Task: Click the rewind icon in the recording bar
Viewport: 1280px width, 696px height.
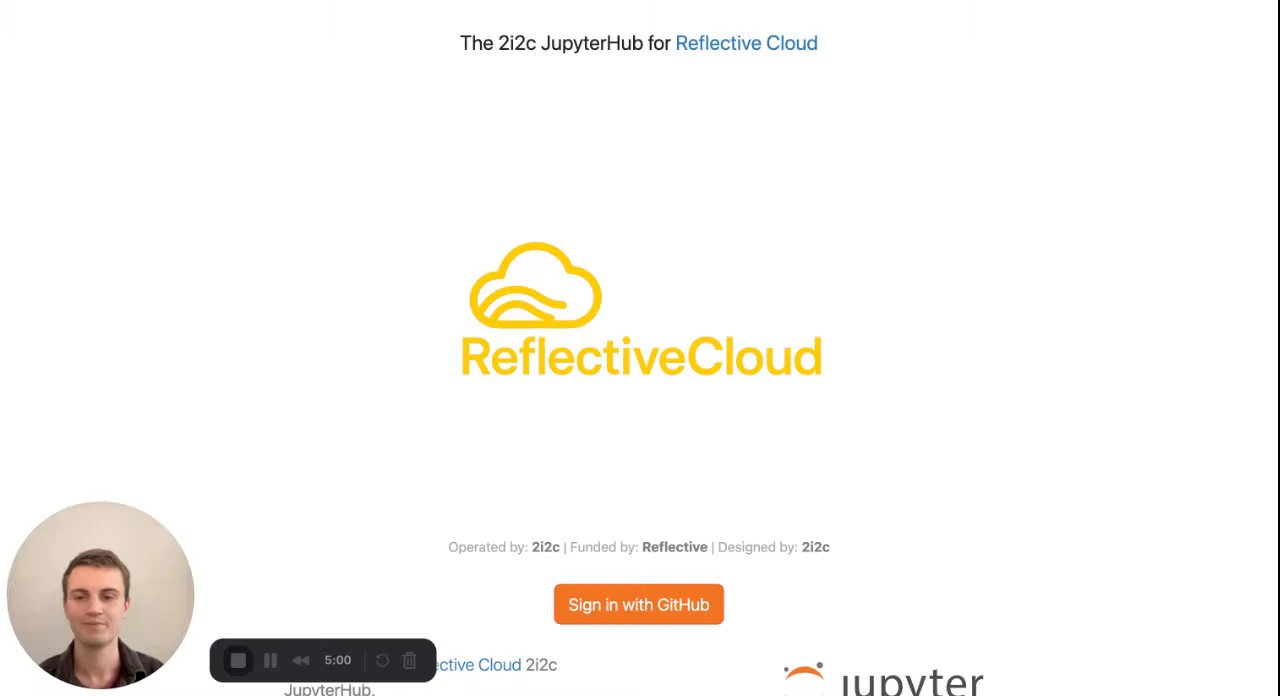Action: pyautogui.click(x=300, y=661)
